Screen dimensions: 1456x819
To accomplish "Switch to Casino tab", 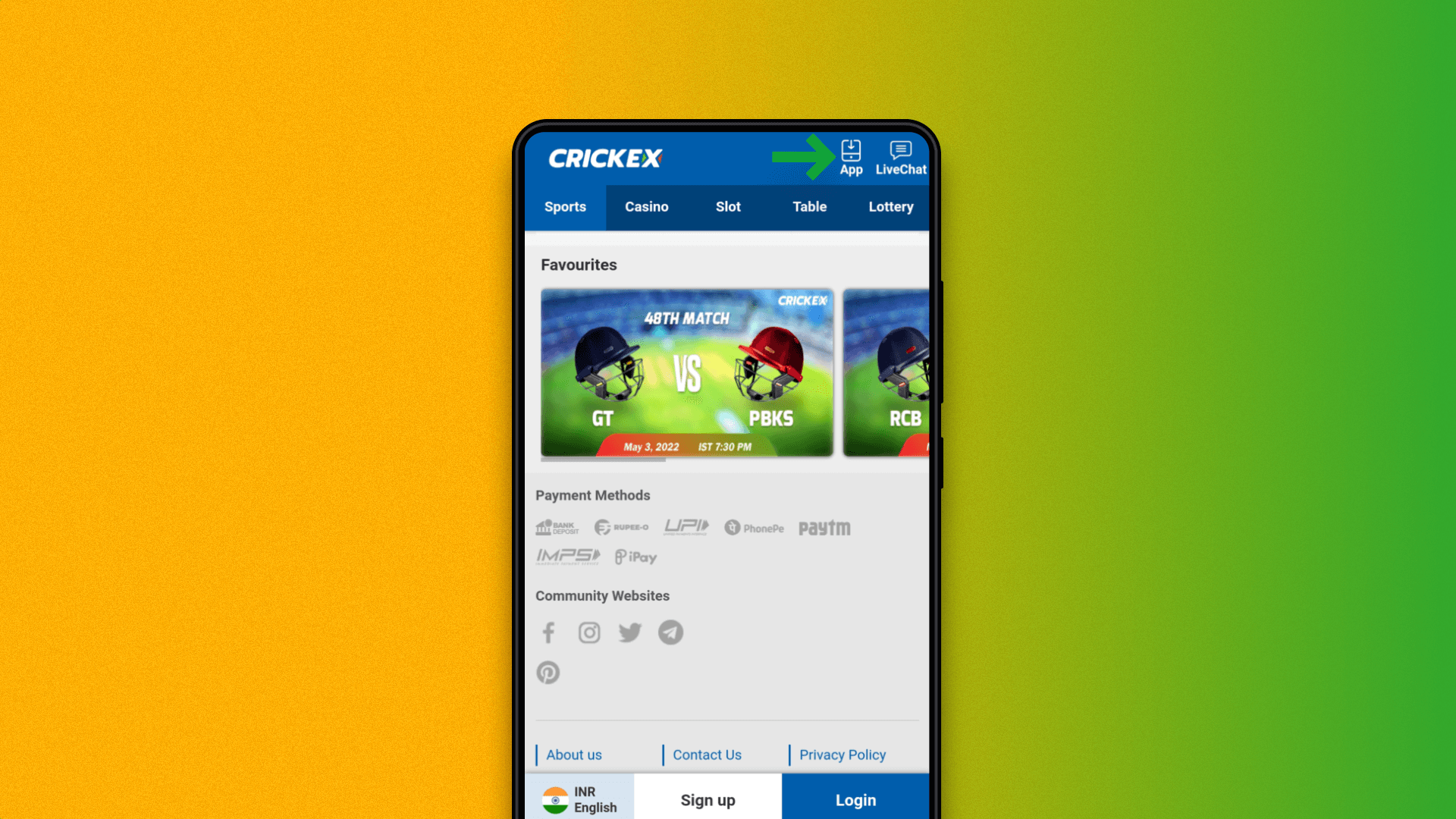I will pos(646,206).
